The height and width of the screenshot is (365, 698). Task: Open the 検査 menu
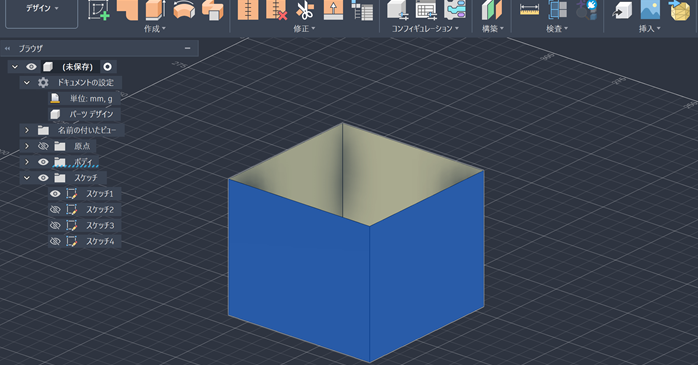557,29
